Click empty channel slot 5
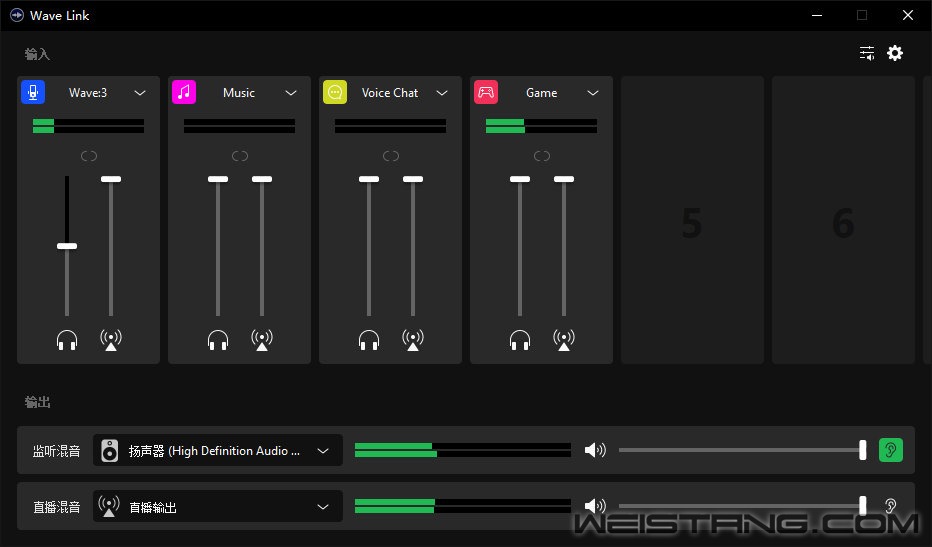The width and height of the screenshot is (932, 547). 692,220
